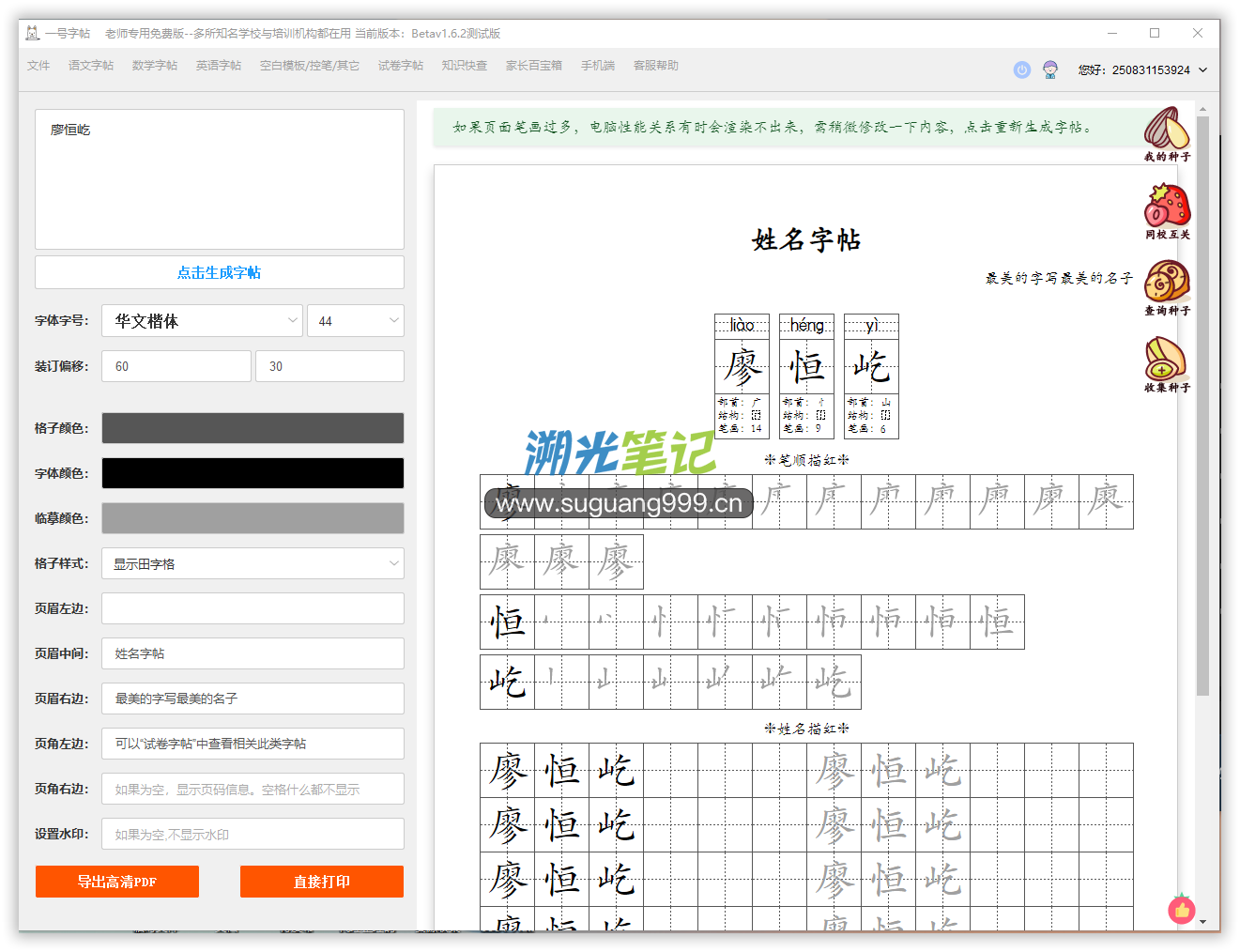Open the 收集种子 icon
The image size is (1240, 952).
(x=1166, y=360)
